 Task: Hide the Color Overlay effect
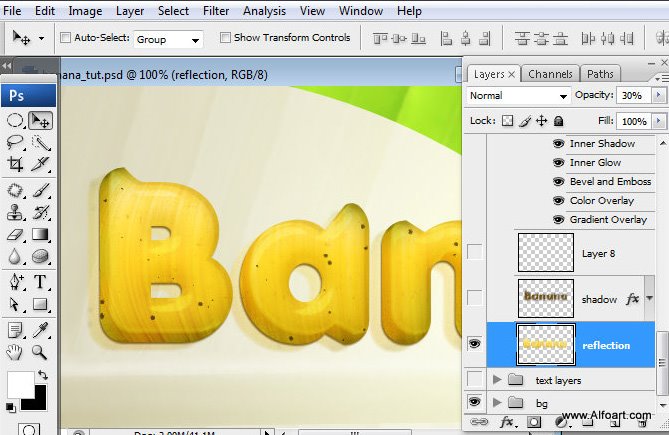pos(558,200)
